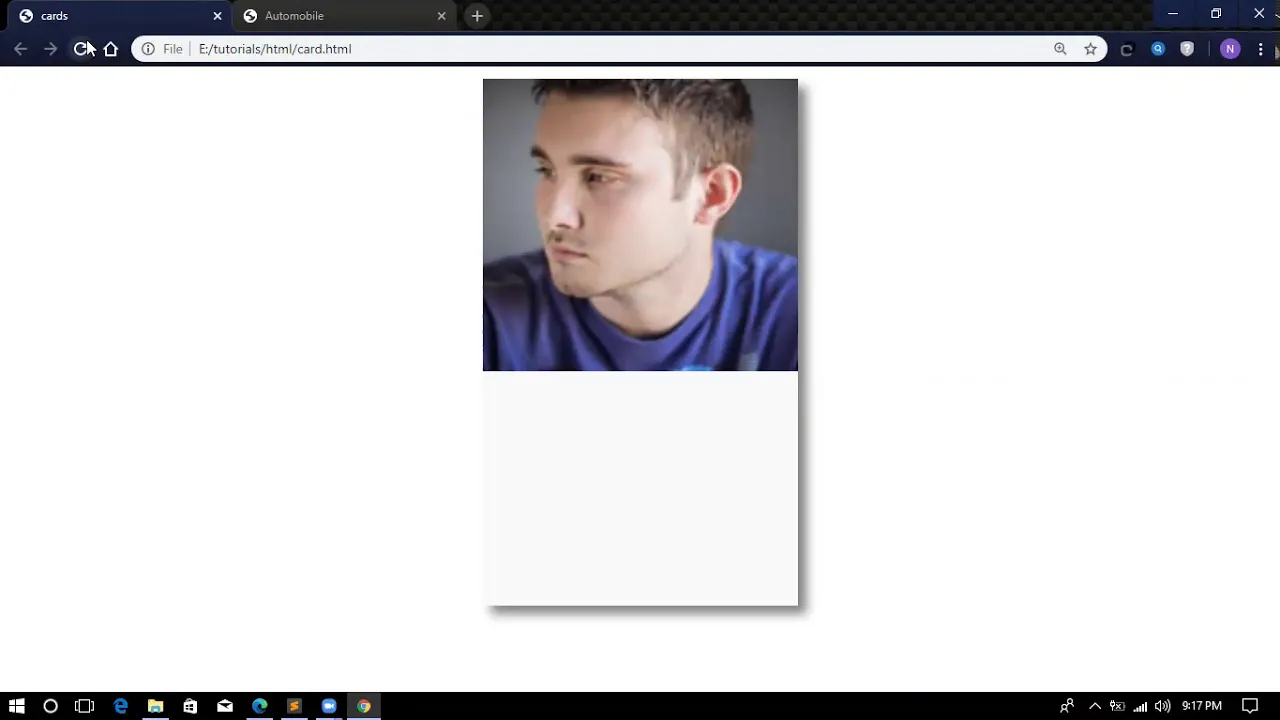Open the Windows Start menu
Screen dimensions: 1280x720
click(x=16, y=706)
